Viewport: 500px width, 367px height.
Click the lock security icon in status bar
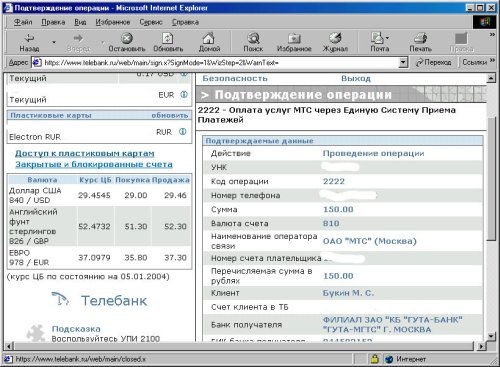[375, 359]
